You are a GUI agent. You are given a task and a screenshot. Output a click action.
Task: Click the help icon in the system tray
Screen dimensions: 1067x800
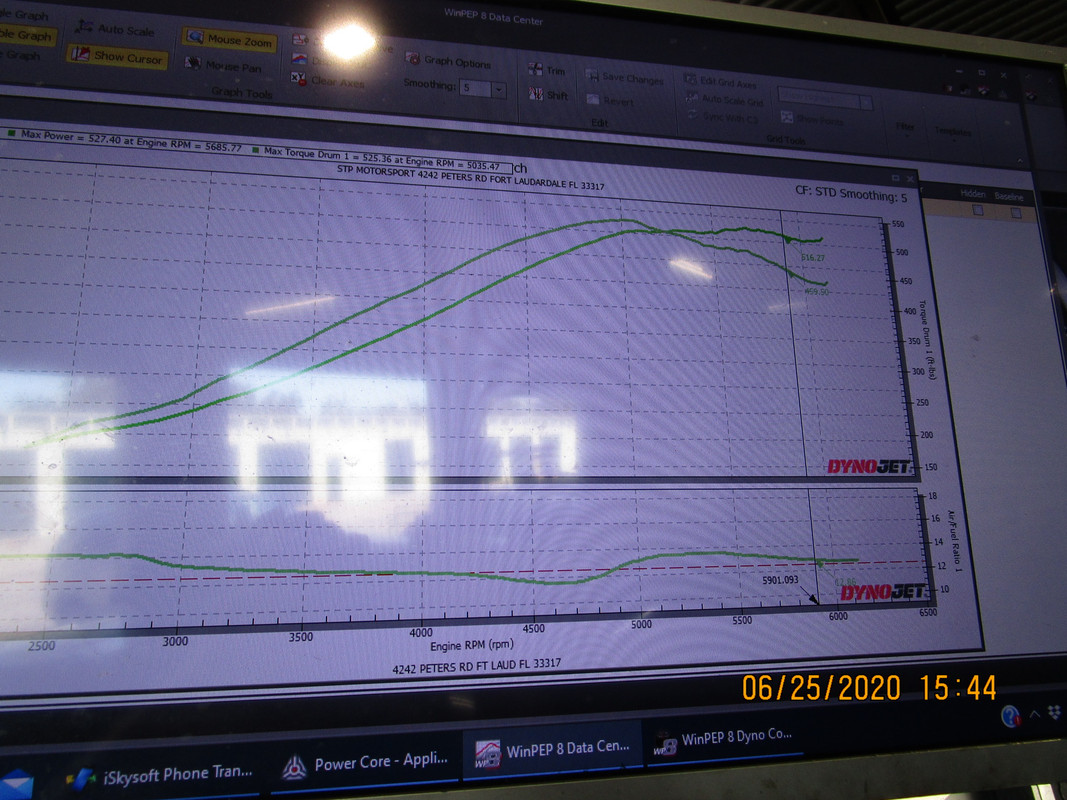click(x=1011, y=716)
